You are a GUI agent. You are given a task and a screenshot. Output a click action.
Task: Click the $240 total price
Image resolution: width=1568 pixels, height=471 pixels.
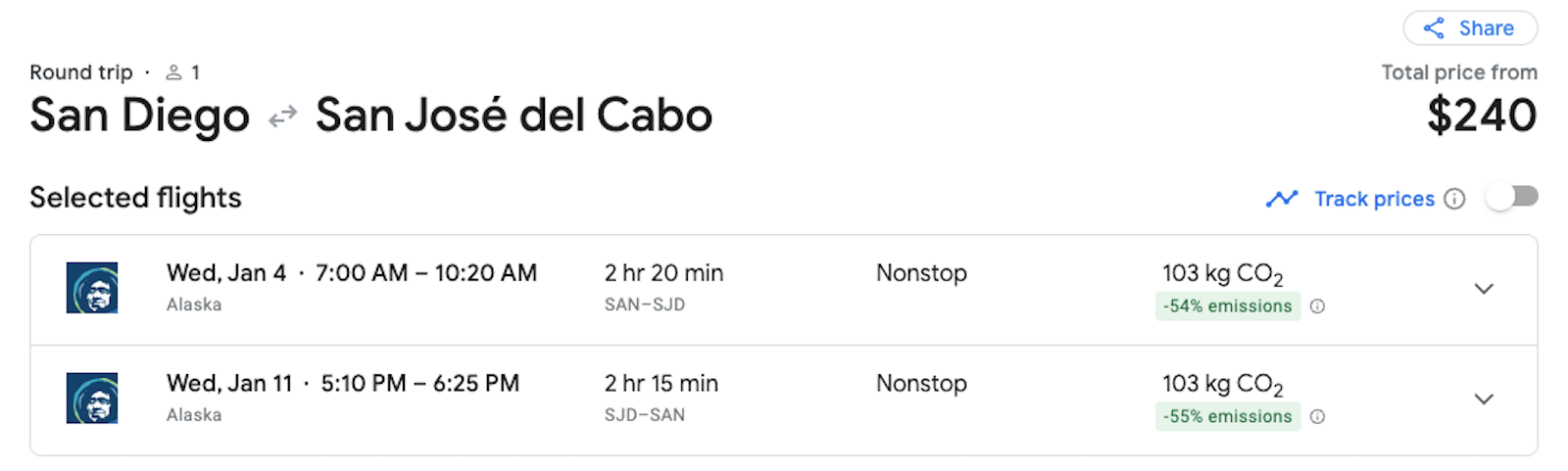click(x=1482, y=116)
